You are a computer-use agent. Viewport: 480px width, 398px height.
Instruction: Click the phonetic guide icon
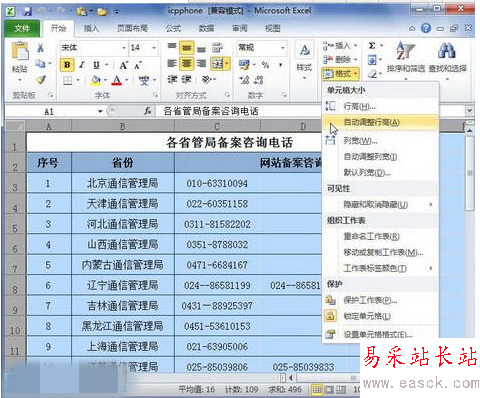[144, 80]
